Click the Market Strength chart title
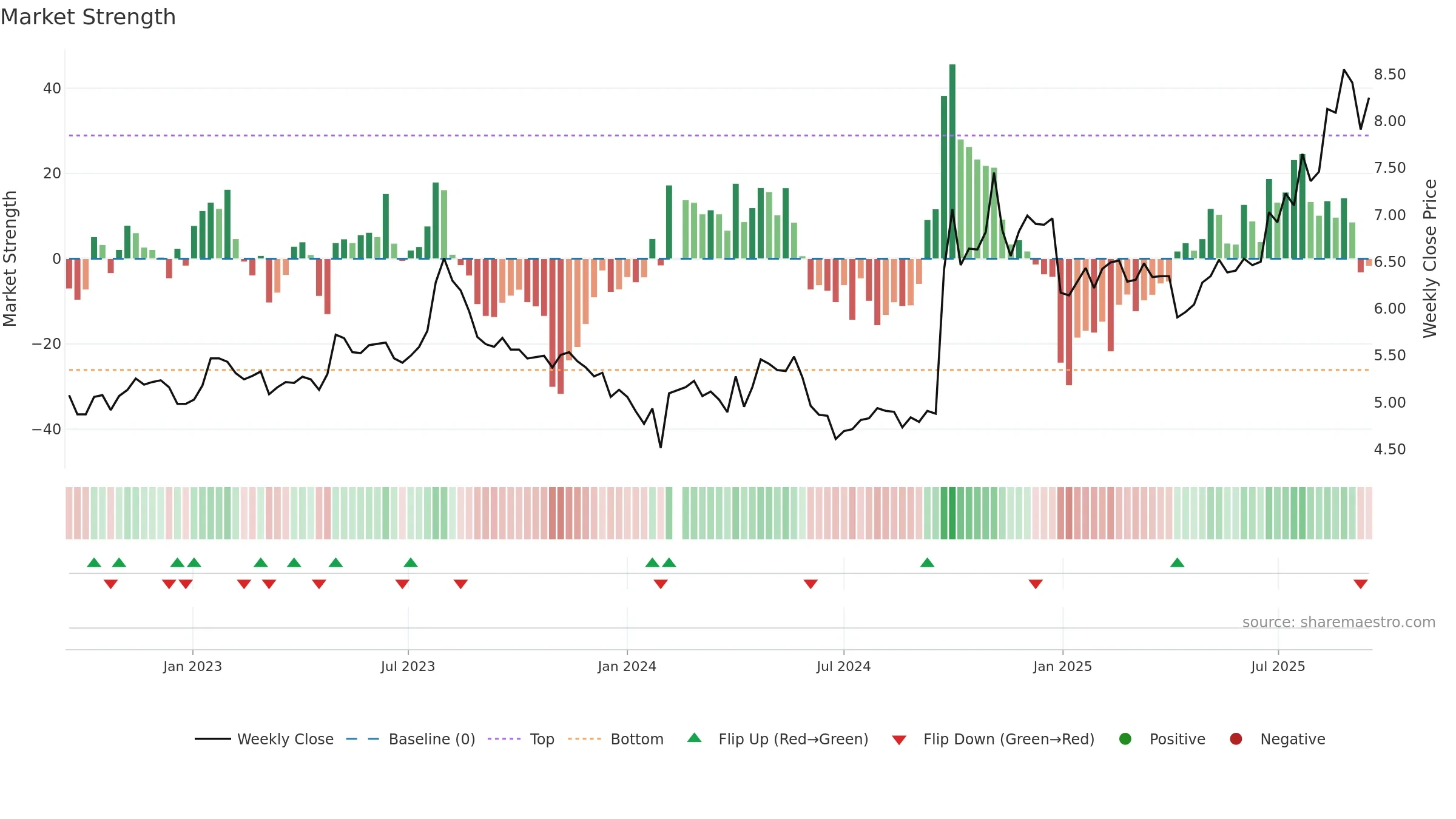The height and width of the screenshot is (819, 1456). click(x=88, y=17)
